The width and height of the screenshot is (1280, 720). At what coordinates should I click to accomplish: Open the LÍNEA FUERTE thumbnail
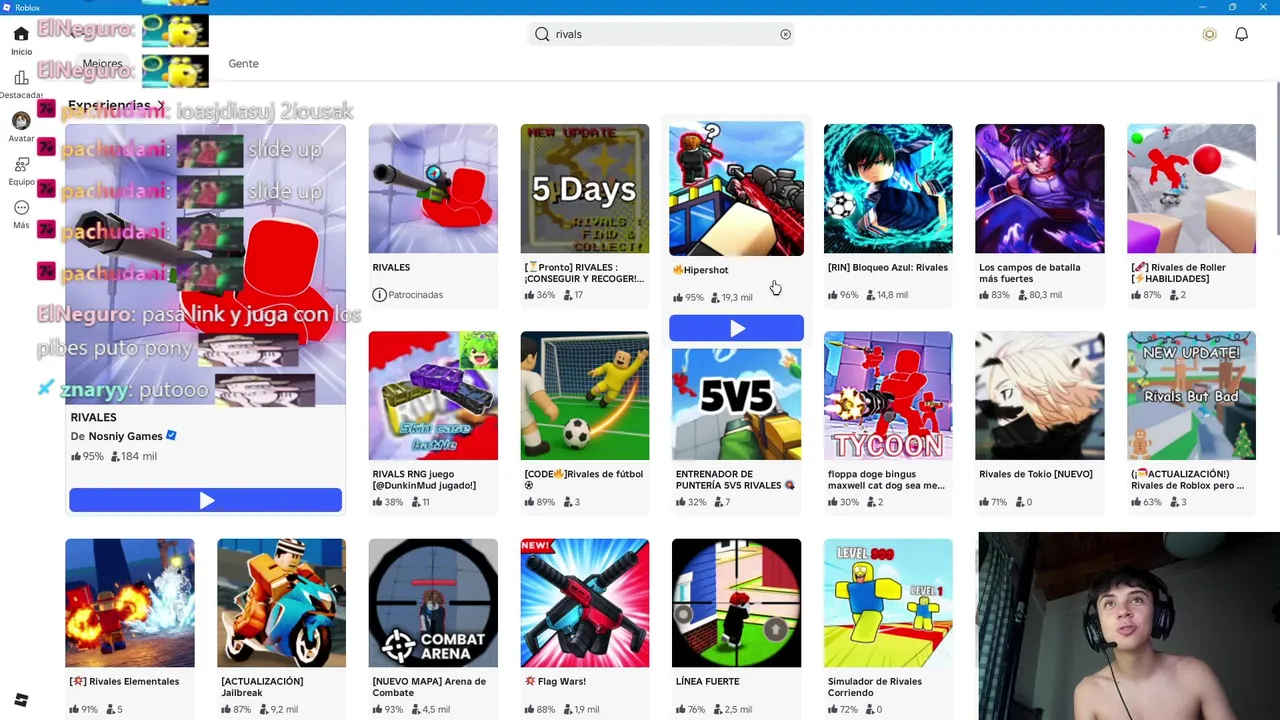point(736,603)
